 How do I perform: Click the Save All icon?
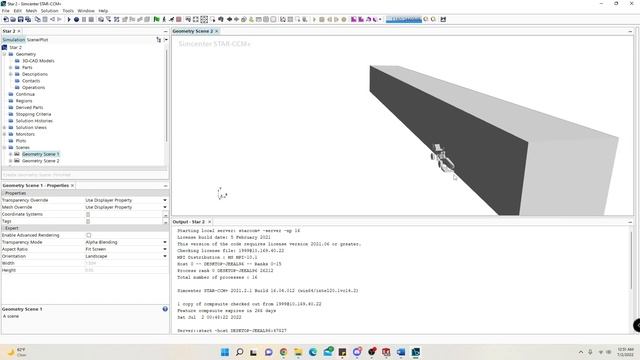click(28, 19)
